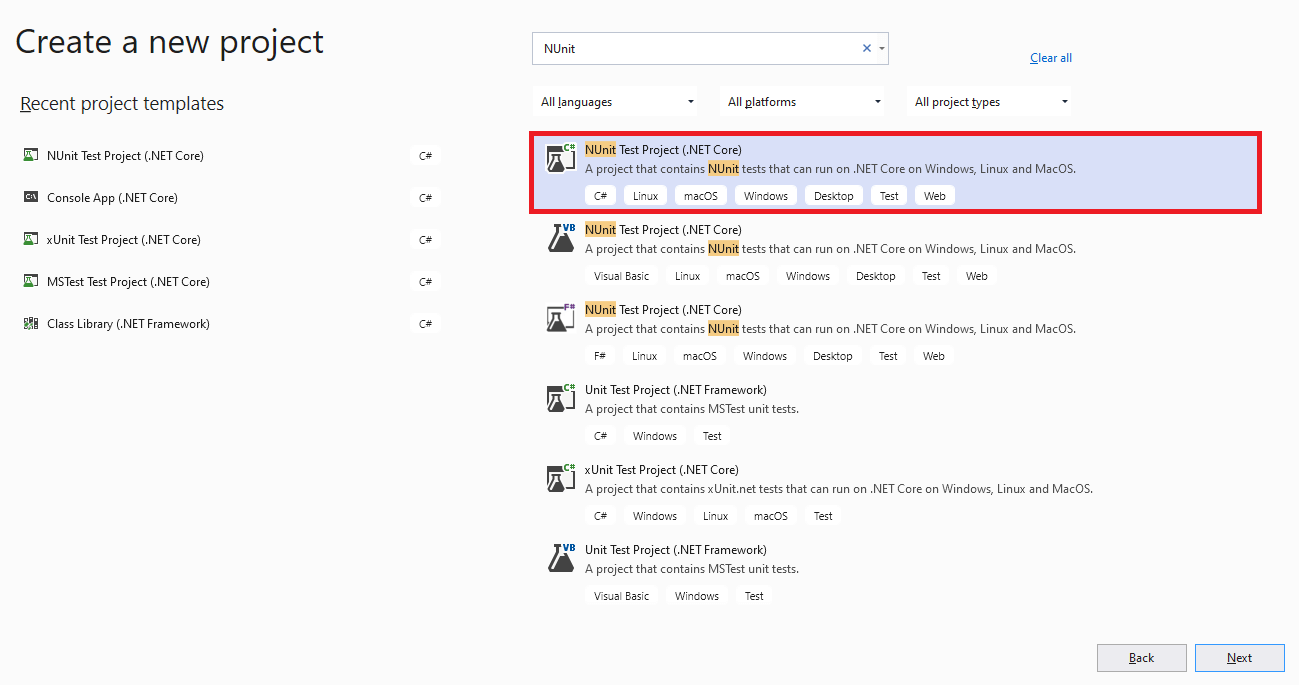Open the recent Console App (.NET Core) icon
The image size is (1305, 685).
pos(31,197)
